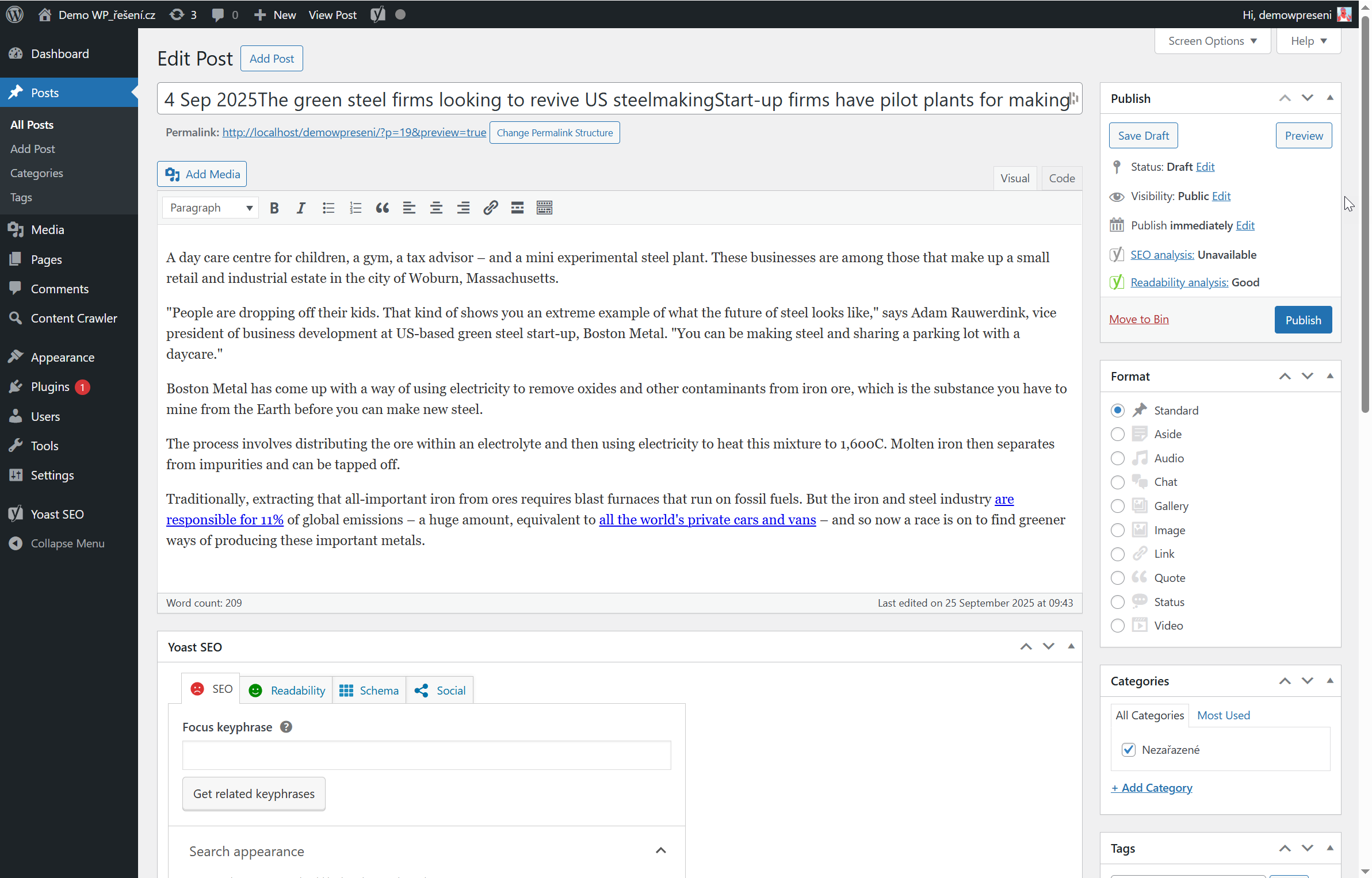Click the Focus keyphrase input field

pyautogui.click(x=426, y=756)
